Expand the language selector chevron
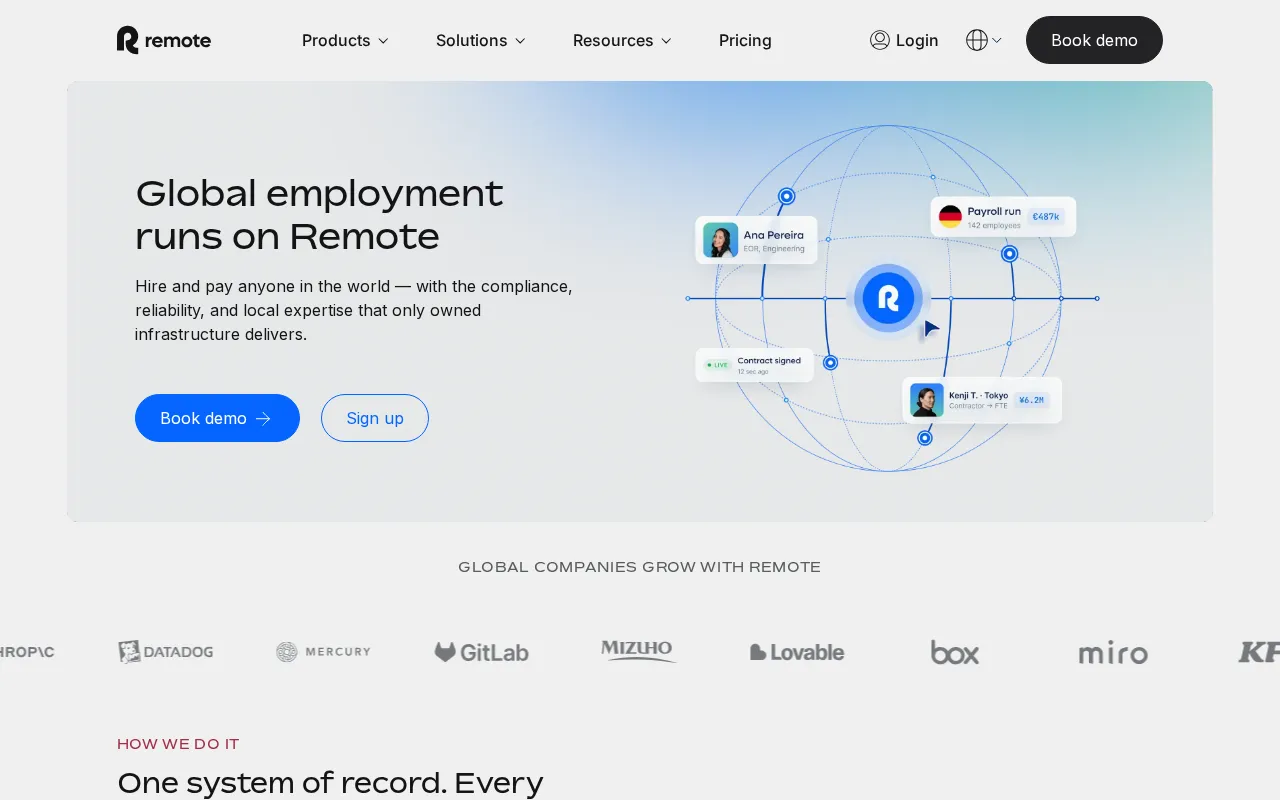 (x=997, y=40)
